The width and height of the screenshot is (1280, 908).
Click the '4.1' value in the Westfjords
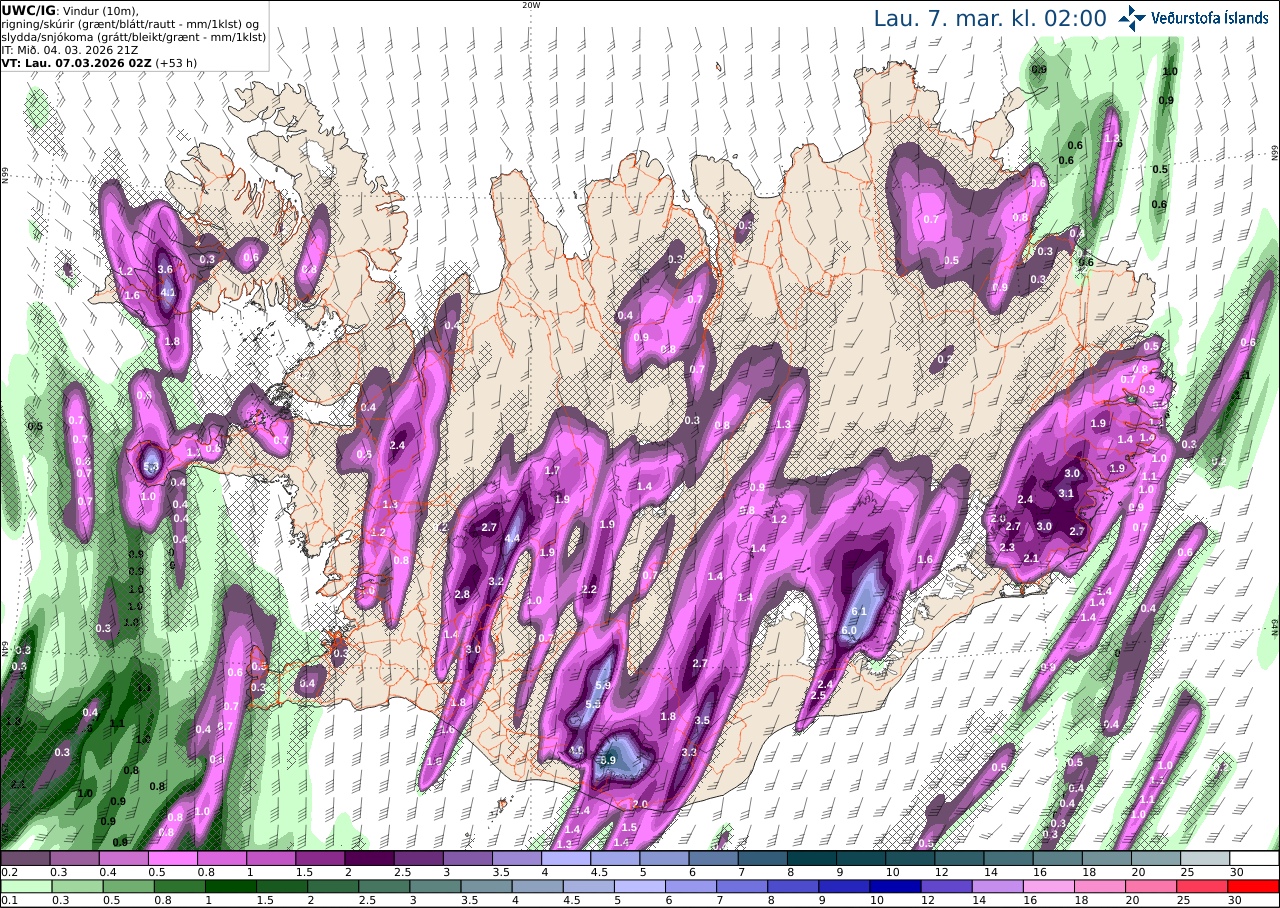[168, 293]
